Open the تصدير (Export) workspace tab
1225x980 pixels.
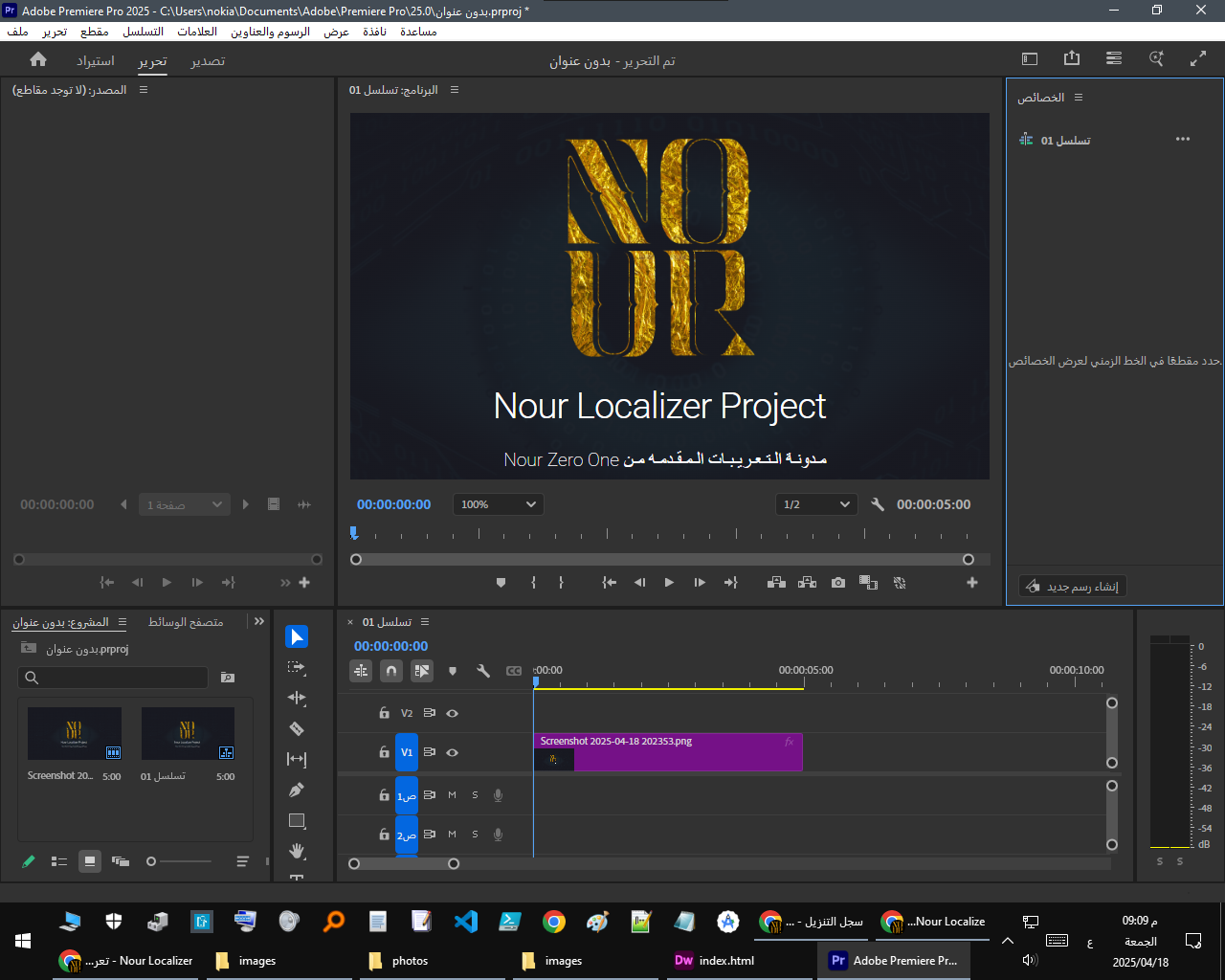coord(208,61)
